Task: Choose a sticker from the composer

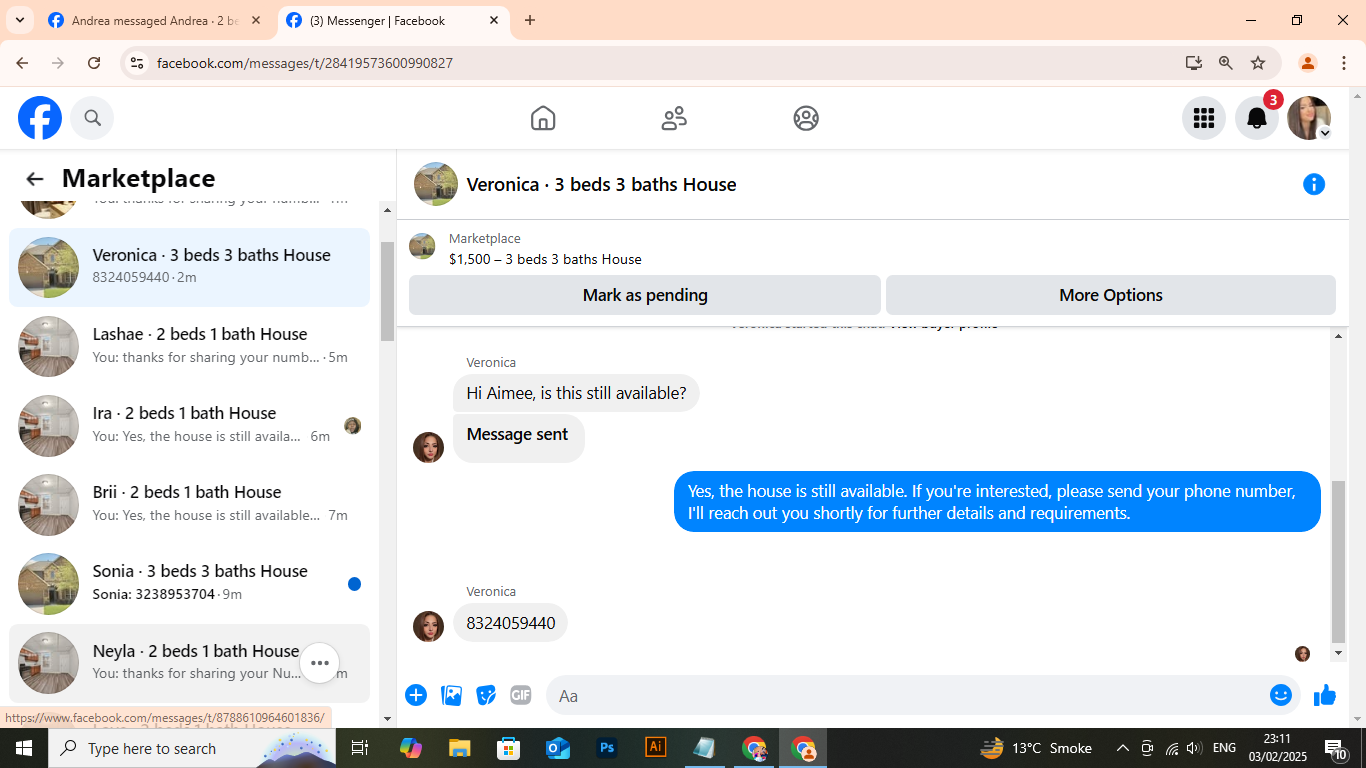Action: (486, 695)
